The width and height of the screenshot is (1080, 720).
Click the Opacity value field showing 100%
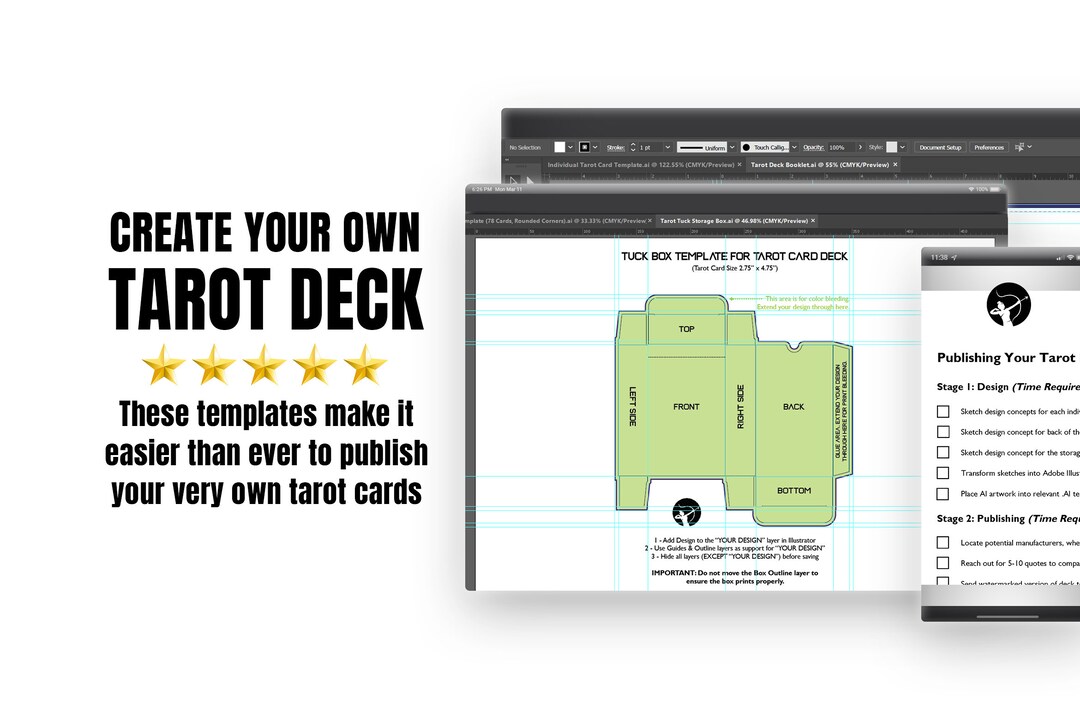coord(841,147)
